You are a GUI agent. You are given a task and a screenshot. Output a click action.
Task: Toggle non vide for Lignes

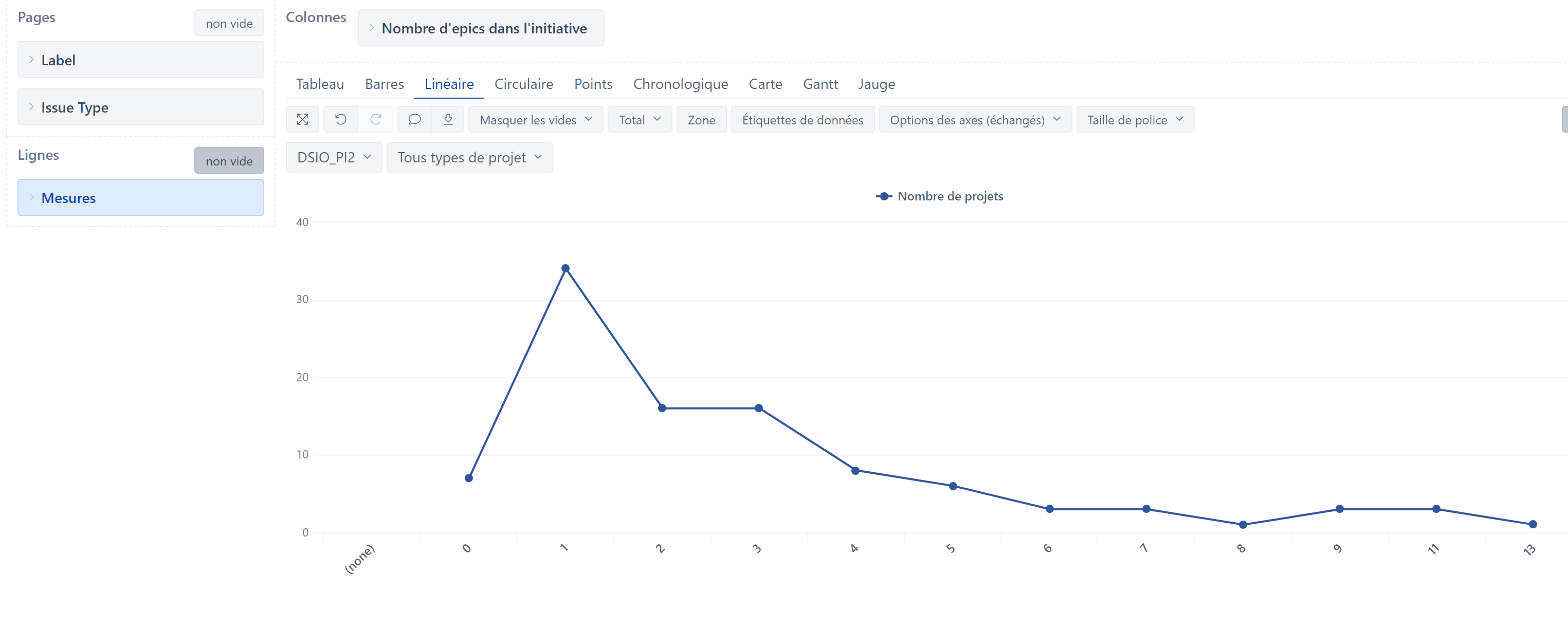tap(229, 161)
